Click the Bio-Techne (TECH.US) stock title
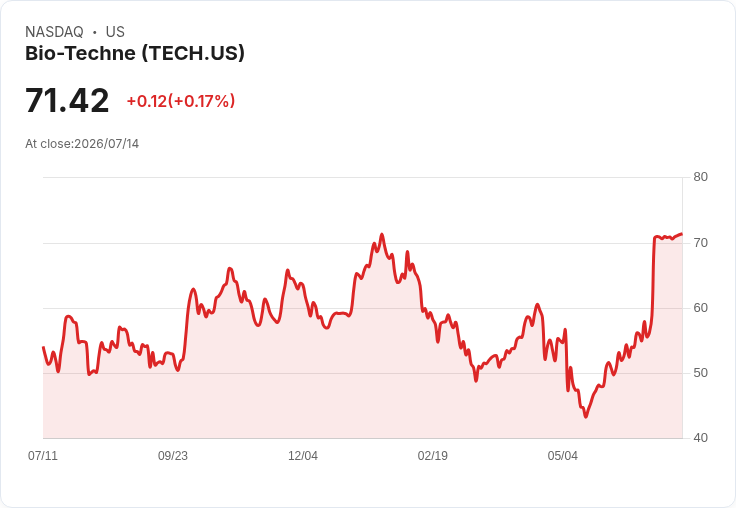736x508 pixels. tap(135, 53)
